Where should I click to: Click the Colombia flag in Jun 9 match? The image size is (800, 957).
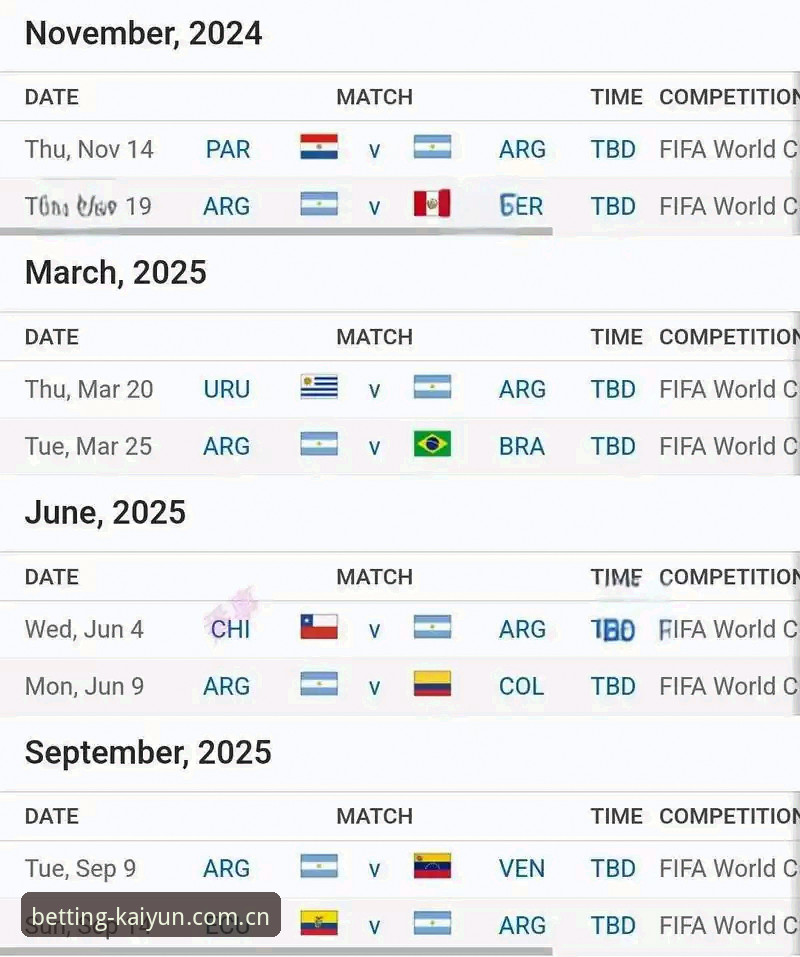tap(432, 684)
